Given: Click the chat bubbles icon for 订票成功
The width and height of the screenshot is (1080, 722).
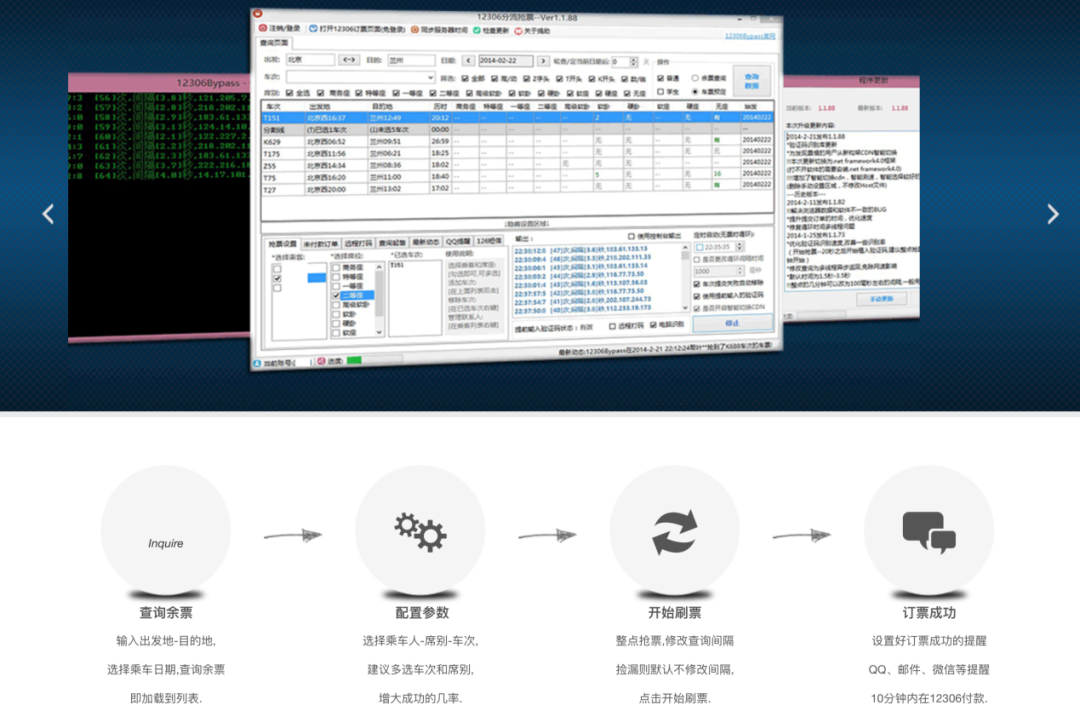Looking at the screenshot, I should click(928, 532).
